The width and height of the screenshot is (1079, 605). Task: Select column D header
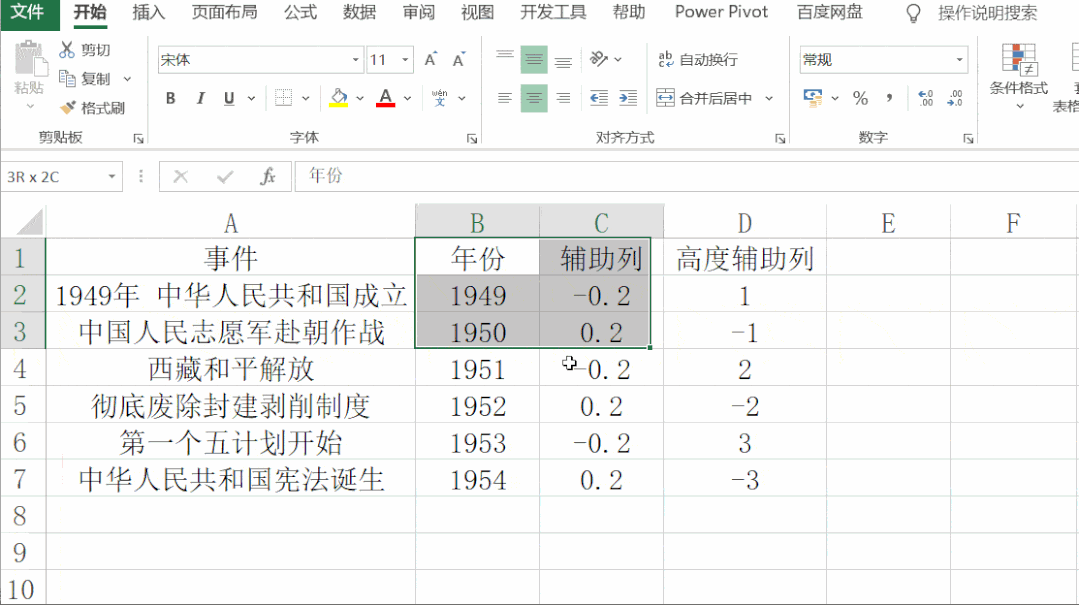pyautogui.click(x=745, y=222)
